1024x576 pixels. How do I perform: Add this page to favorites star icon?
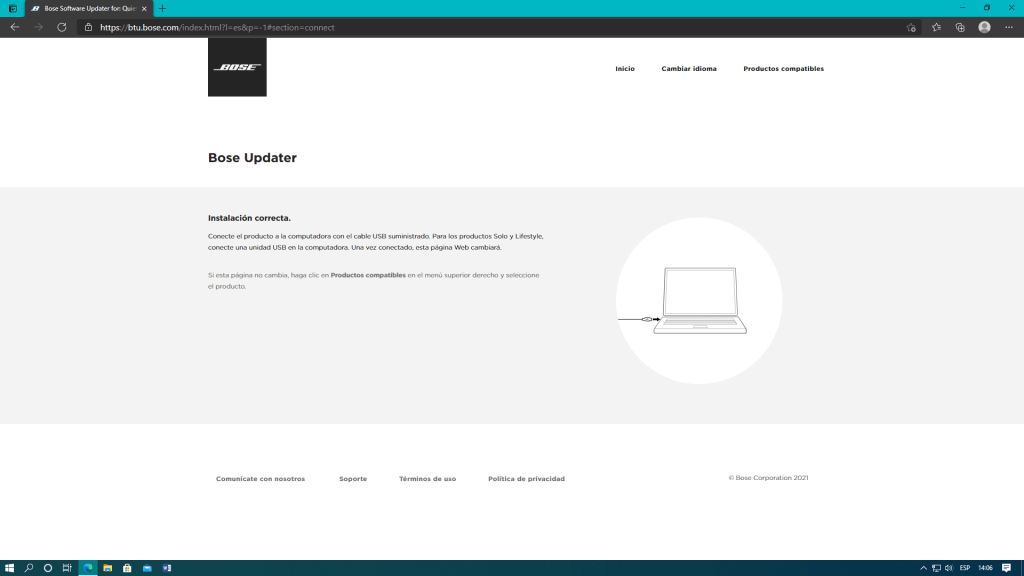point(911,27)
